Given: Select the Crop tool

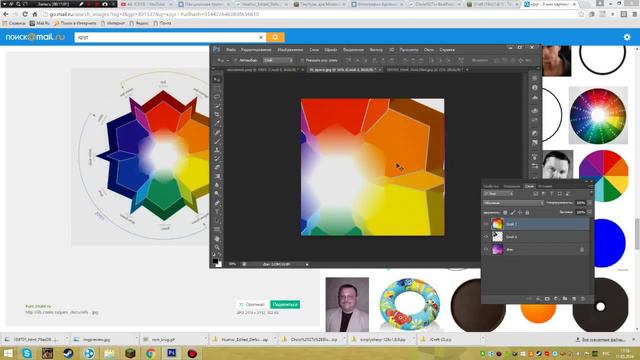Looking at the screenshot, I should click(217, 115).
